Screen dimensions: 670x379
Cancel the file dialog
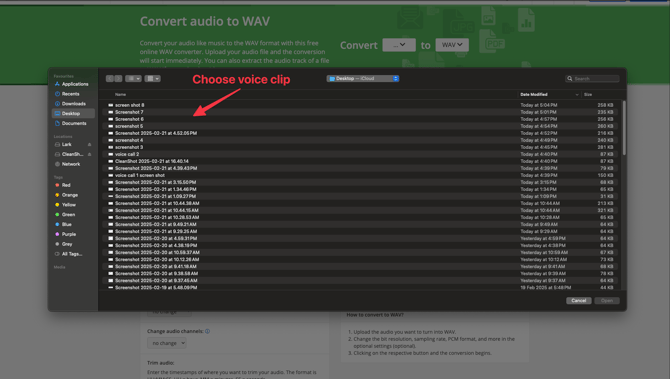pos(579,300)
